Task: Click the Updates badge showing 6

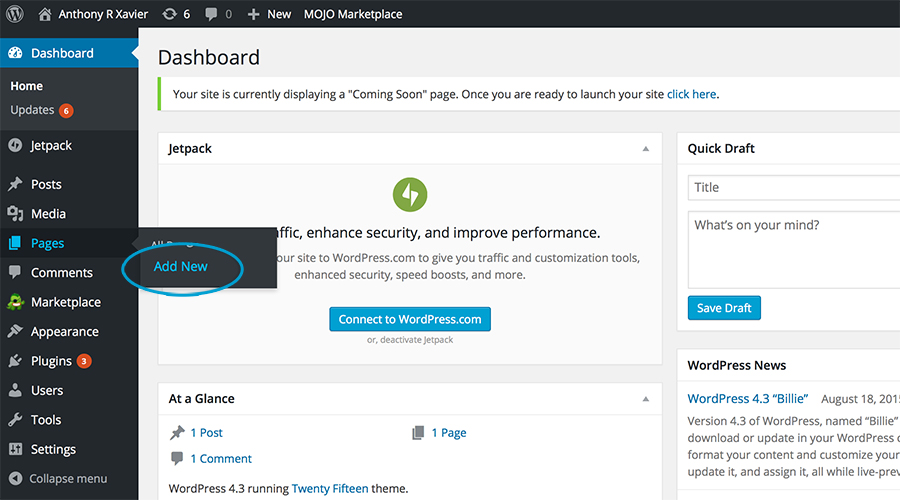Action: tap(66, 110)
